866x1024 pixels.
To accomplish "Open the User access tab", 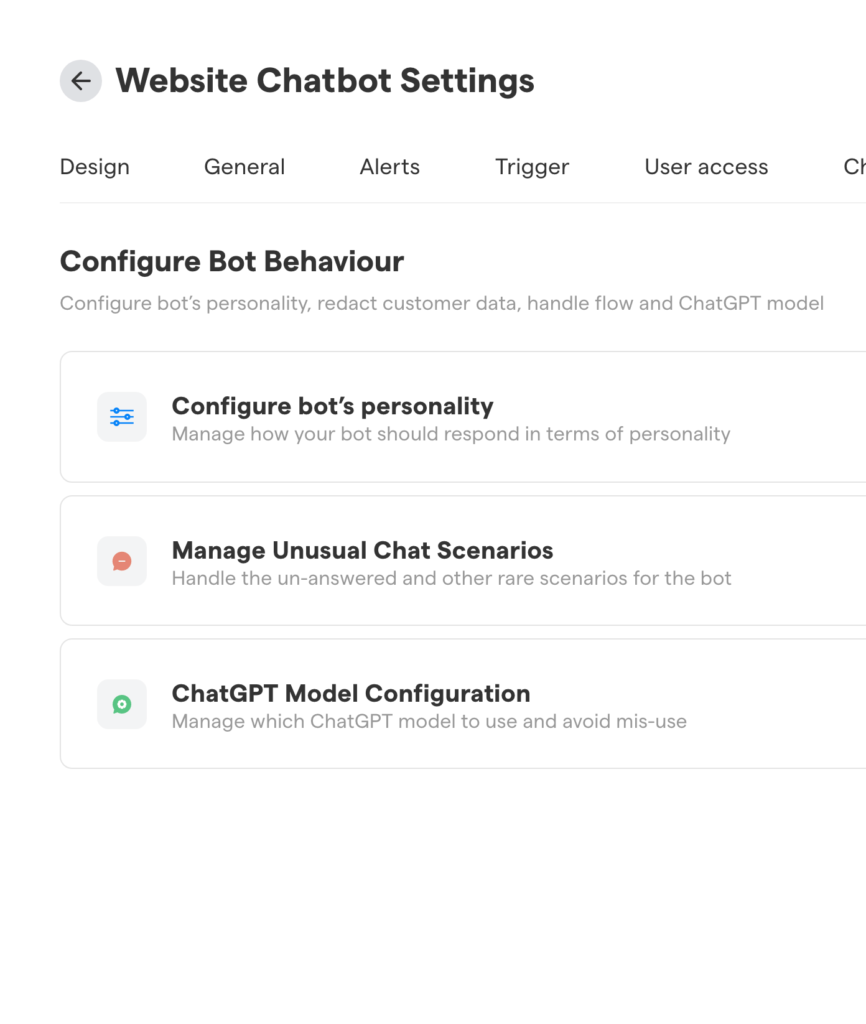I will [706, 167].
